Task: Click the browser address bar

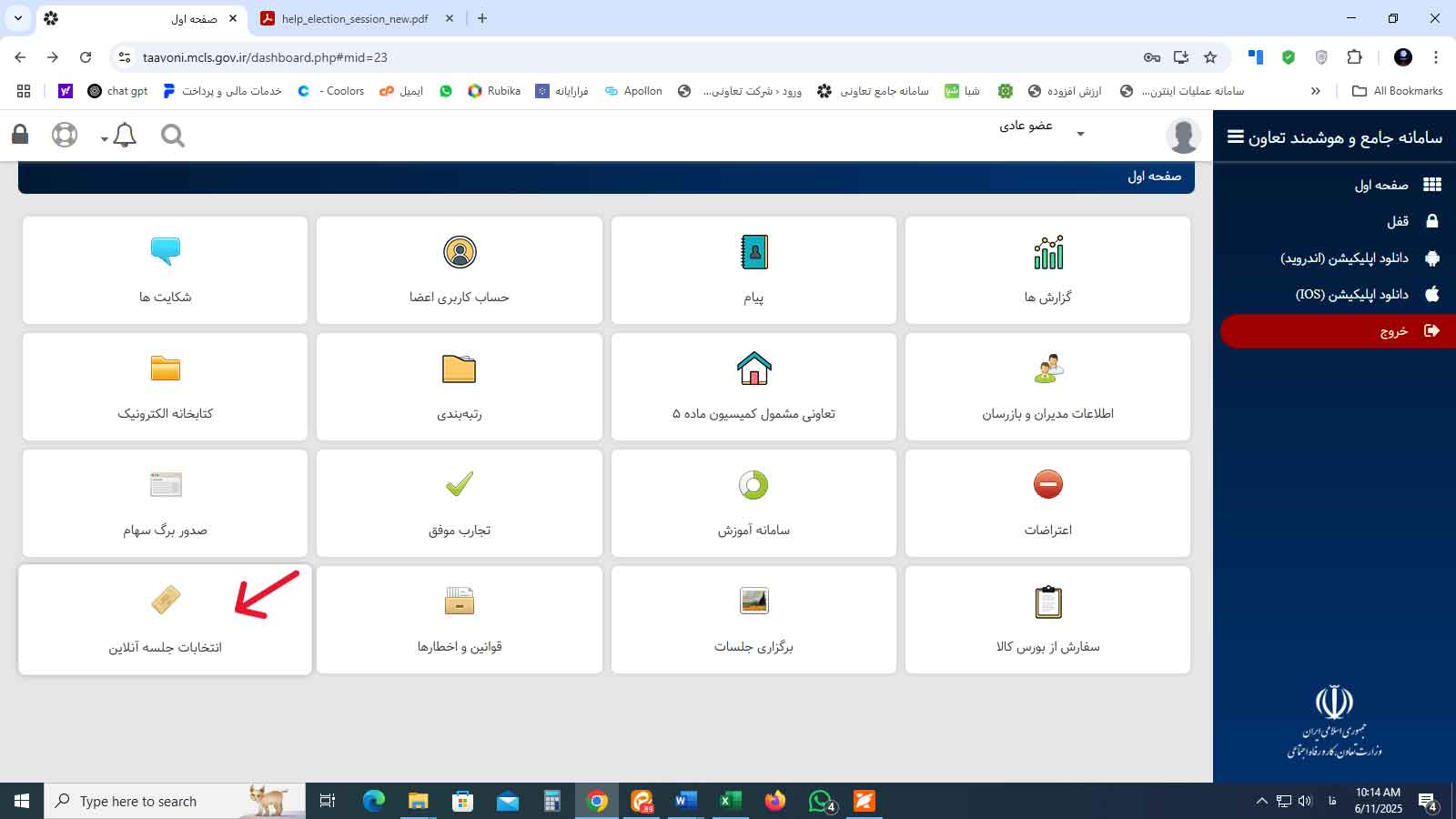Action: coord(637,57)
